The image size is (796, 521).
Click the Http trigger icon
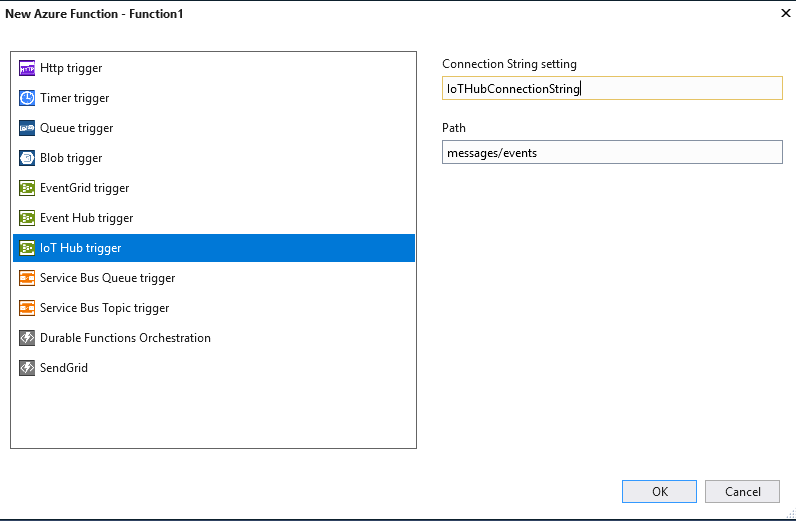(x=27, y=68)
